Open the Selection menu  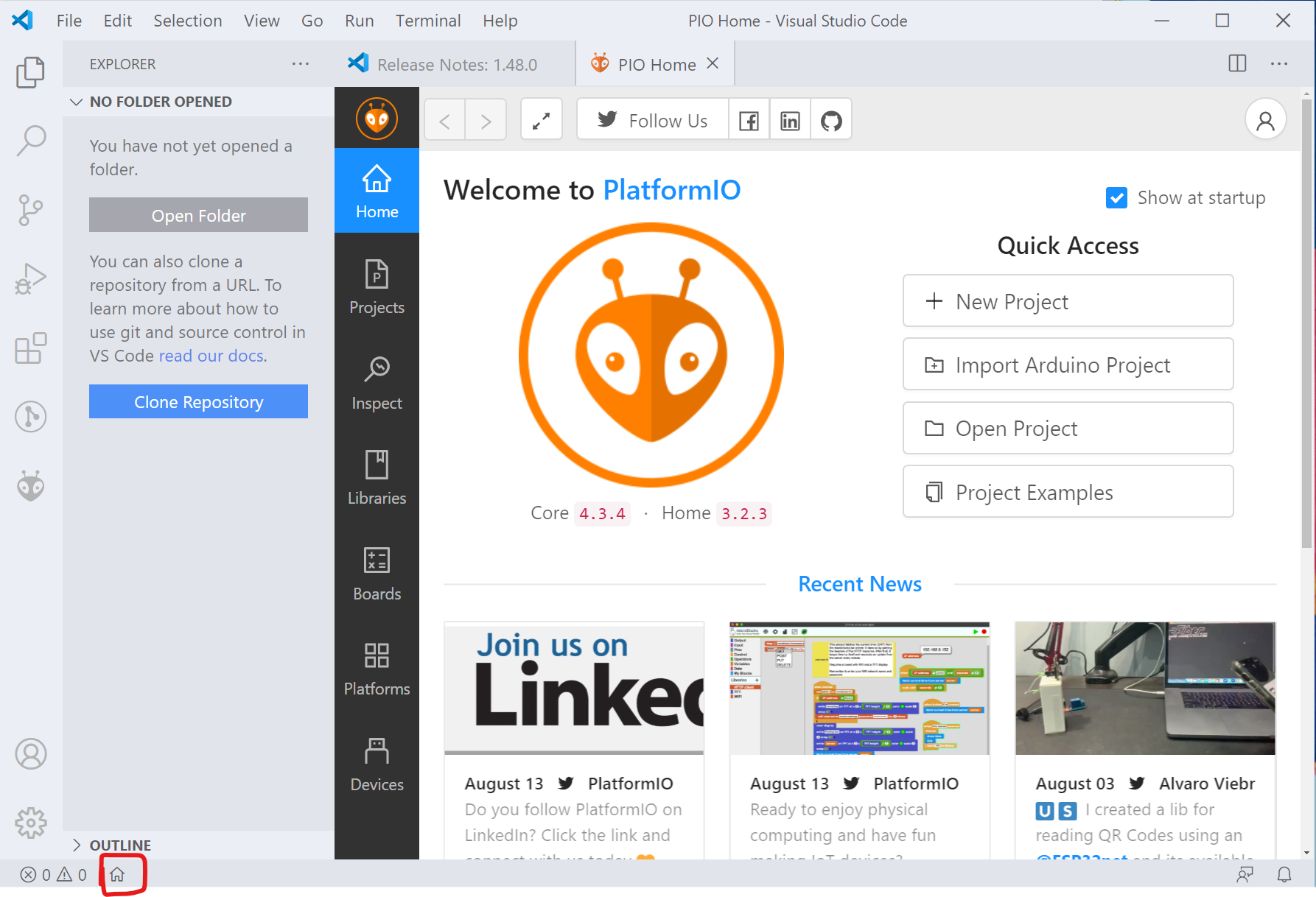click(x=188, y=21)
